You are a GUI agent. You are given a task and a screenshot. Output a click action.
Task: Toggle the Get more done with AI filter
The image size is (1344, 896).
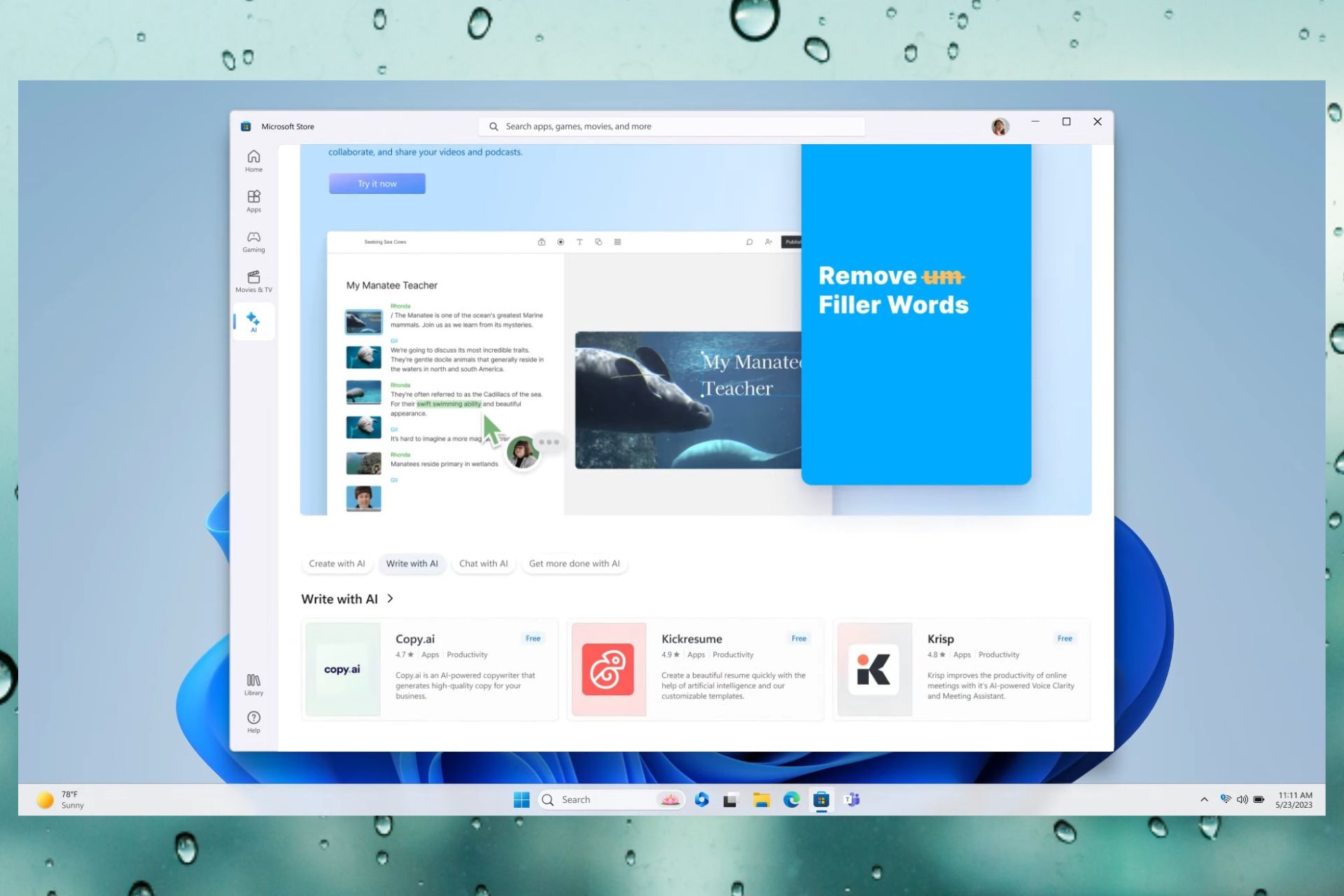574,563
